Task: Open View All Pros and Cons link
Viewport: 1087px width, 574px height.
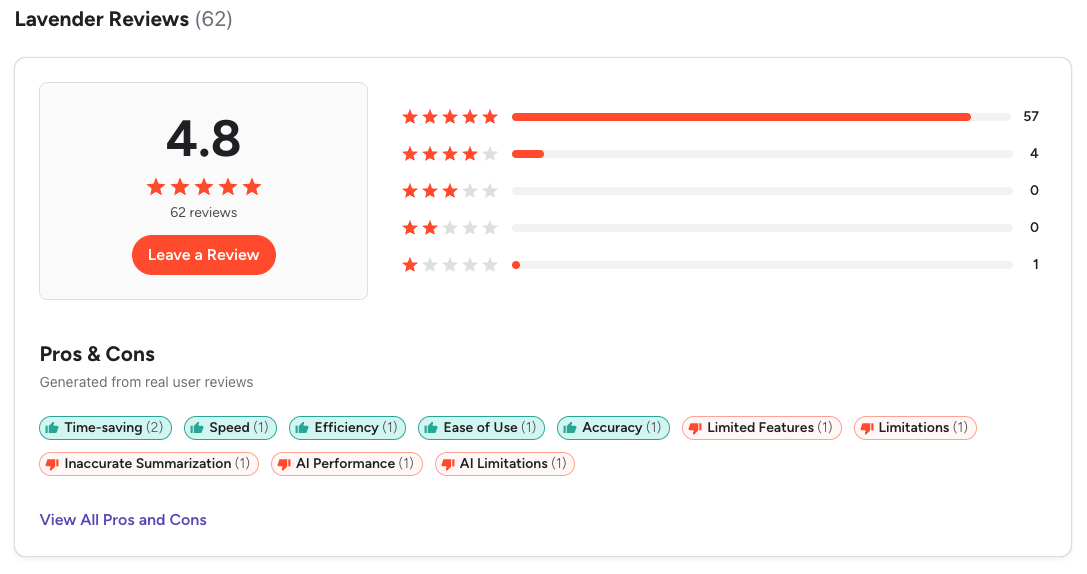Action: click(x=123, y=520)
